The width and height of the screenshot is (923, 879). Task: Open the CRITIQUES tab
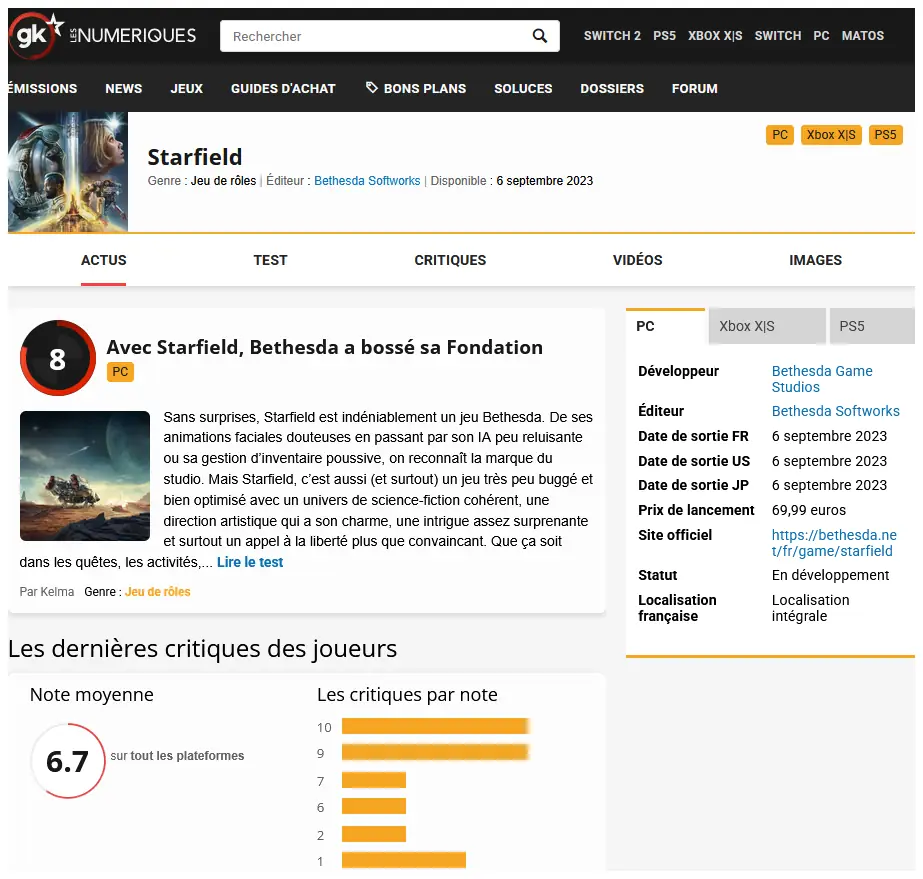tap(450, 260)
